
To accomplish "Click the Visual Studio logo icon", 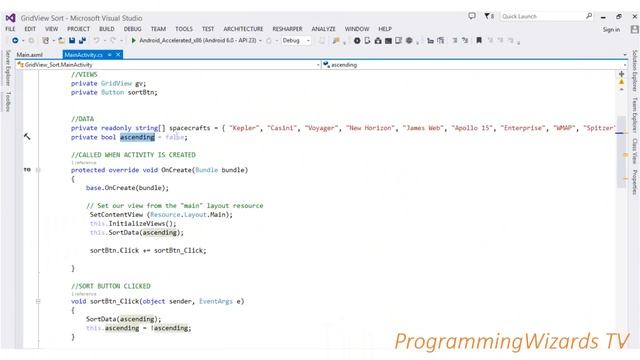I will click(10, 18).
